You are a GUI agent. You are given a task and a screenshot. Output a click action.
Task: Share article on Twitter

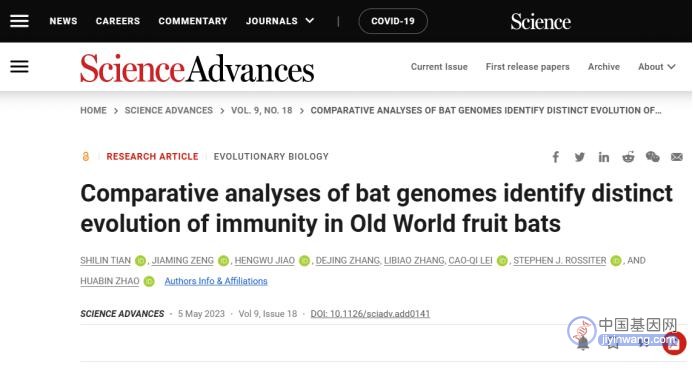579,157
